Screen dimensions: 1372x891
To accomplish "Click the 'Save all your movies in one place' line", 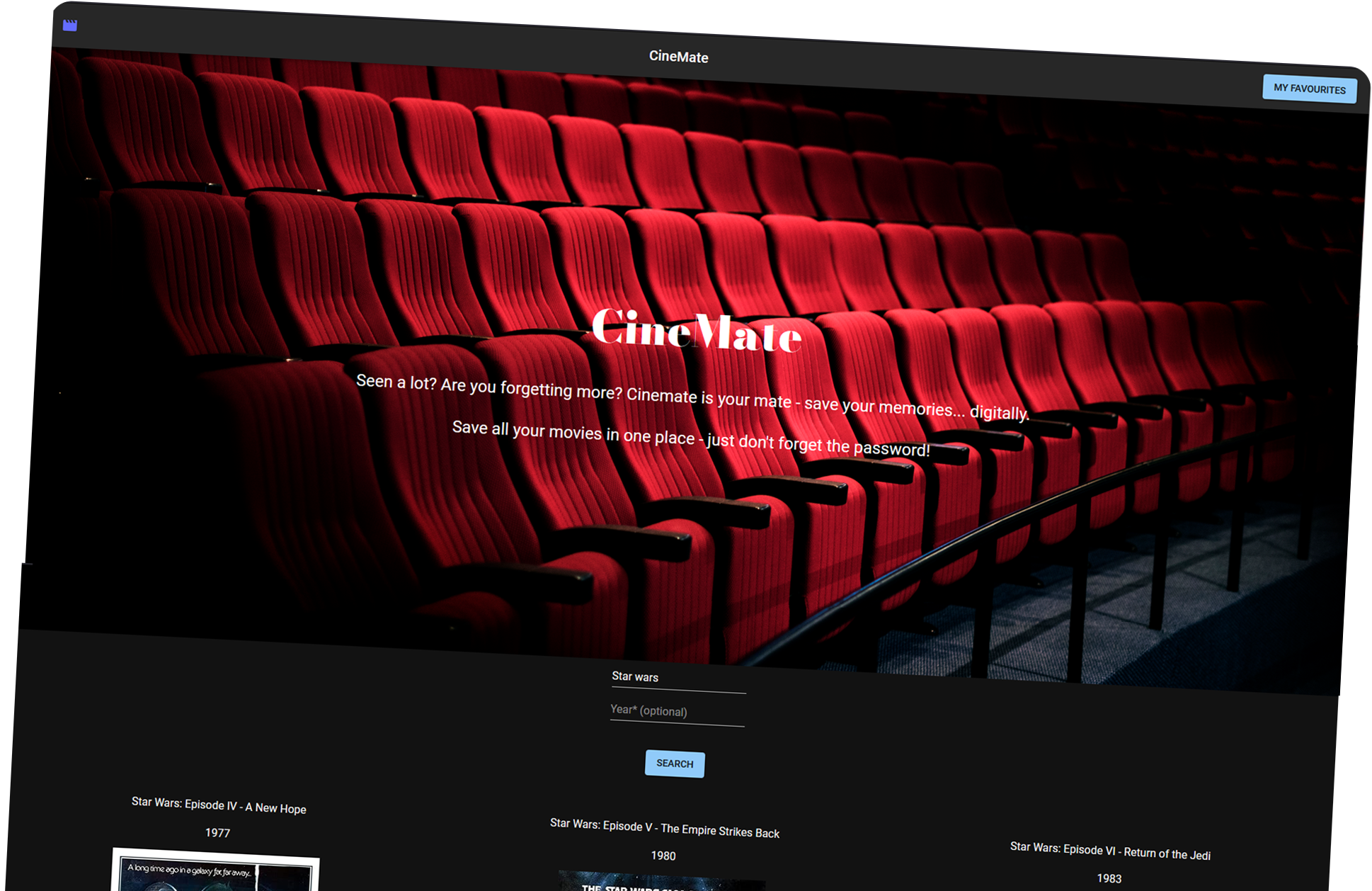I will (x=691, y=438).
